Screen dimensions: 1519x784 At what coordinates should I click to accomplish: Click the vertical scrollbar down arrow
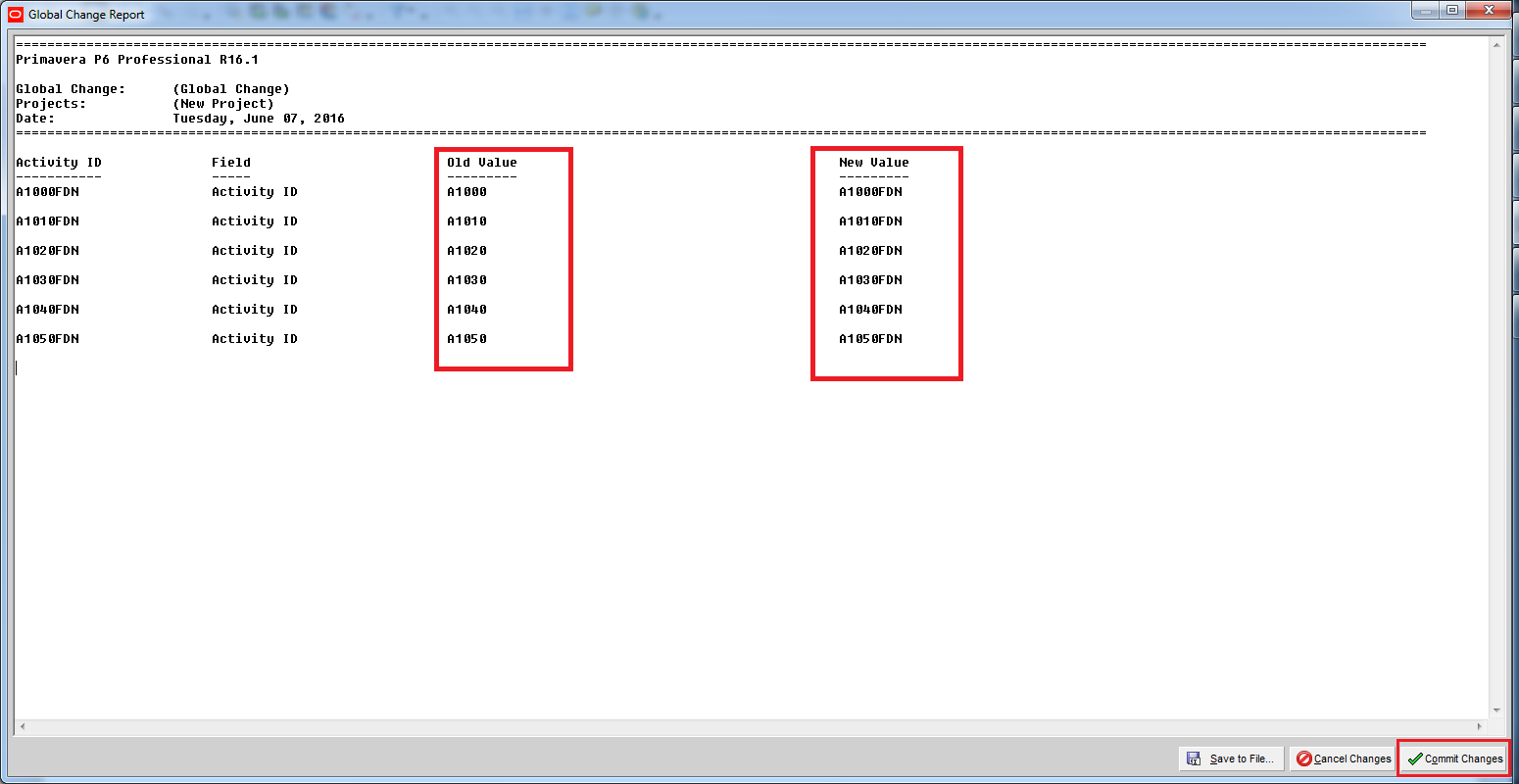[x=1496, y=710]
